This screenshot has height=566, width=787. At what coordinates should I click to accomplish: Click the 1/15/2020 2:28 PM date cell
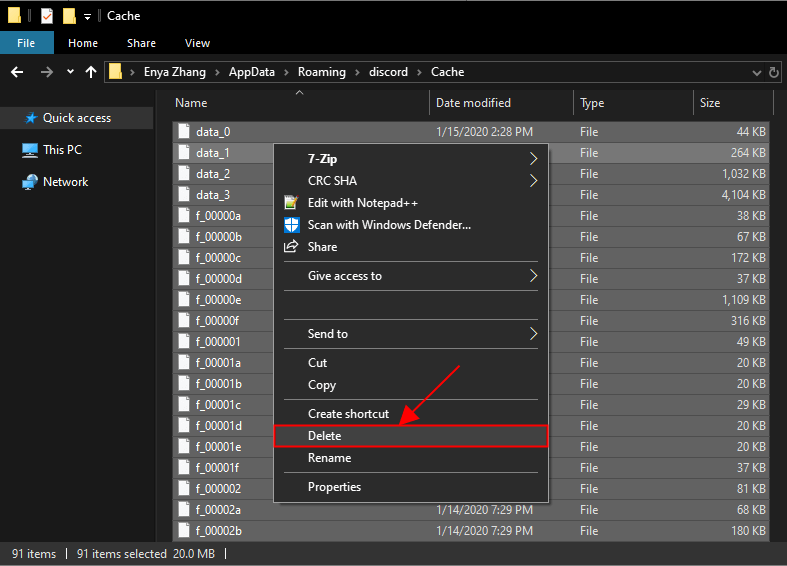484,132
